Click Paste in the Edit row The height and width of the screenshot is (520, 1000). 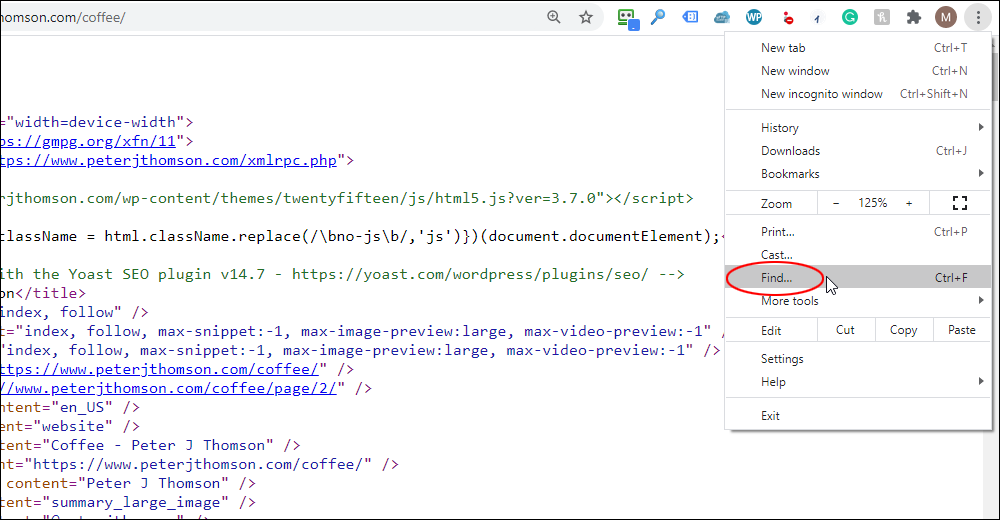(962, 330)
